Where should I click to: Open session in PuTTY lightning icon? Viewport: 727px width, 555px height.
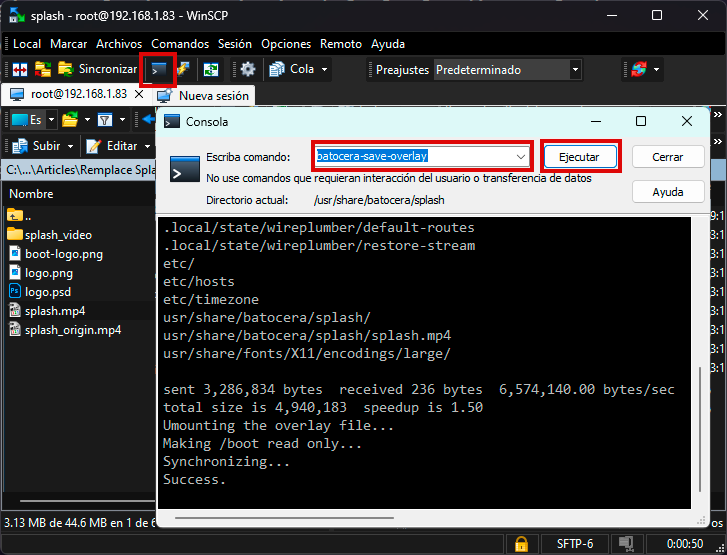click(184, 70)
